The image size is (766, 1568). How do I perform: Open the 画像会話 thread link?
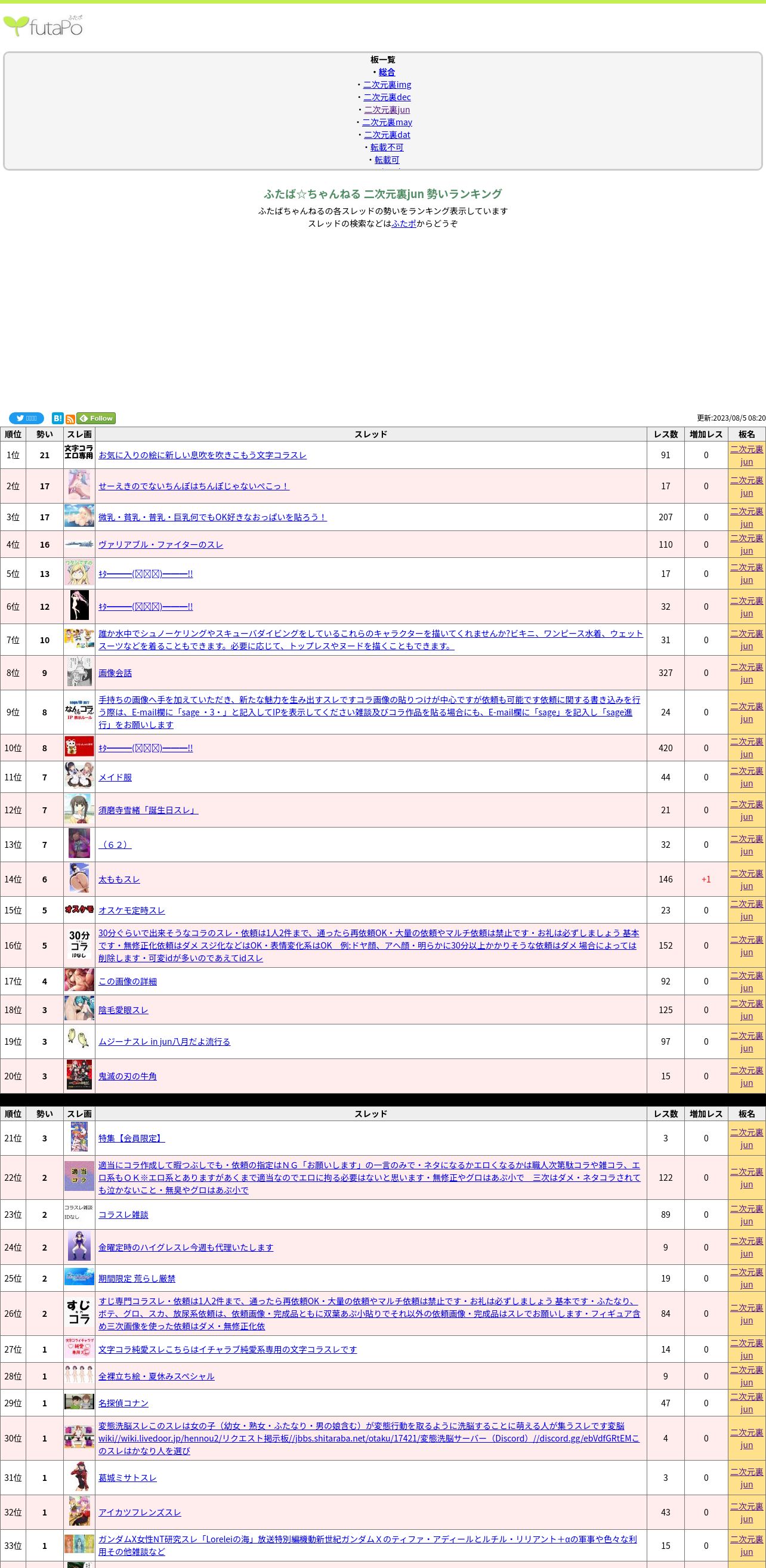[115, 672]
